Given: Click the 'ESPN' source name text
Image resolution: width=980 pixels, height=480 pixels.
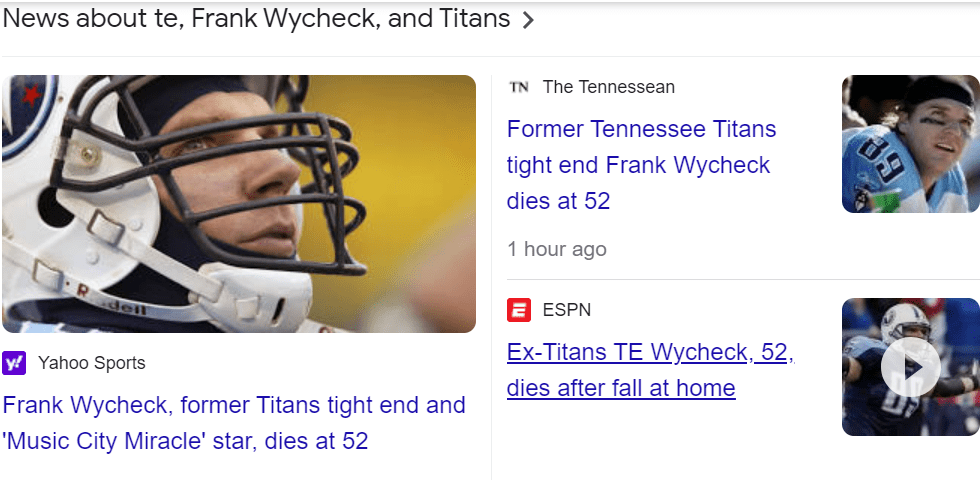Looking at the screenshot, I should click(x=566, y=310).
